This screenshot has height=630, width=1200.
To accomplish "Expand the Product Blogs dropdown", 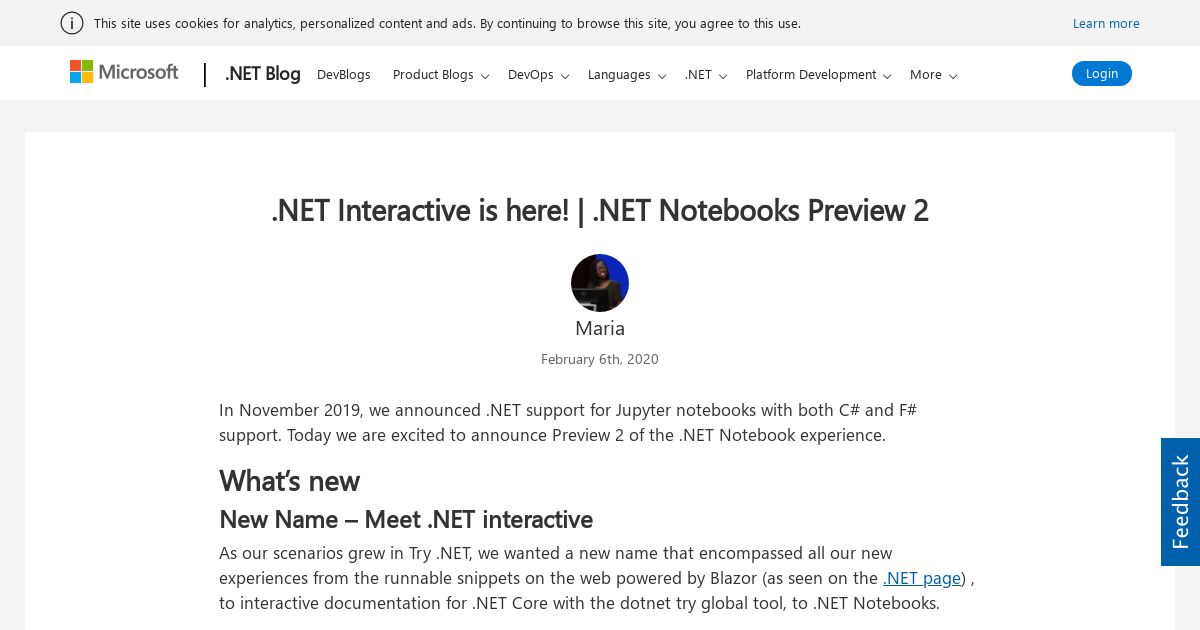I will point(441,75).
